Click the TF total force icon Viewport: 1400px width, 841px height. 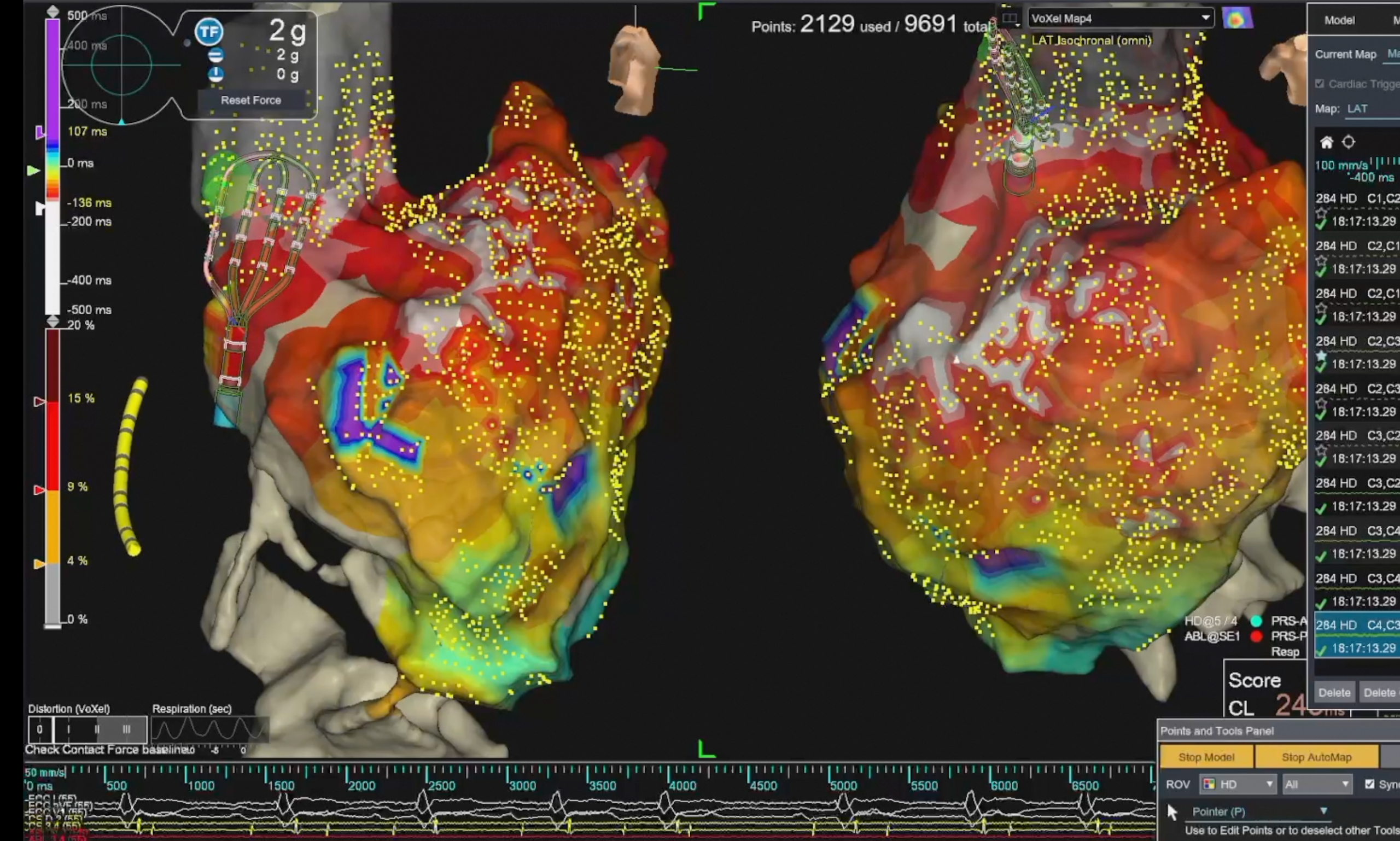[x=208, y=32]
